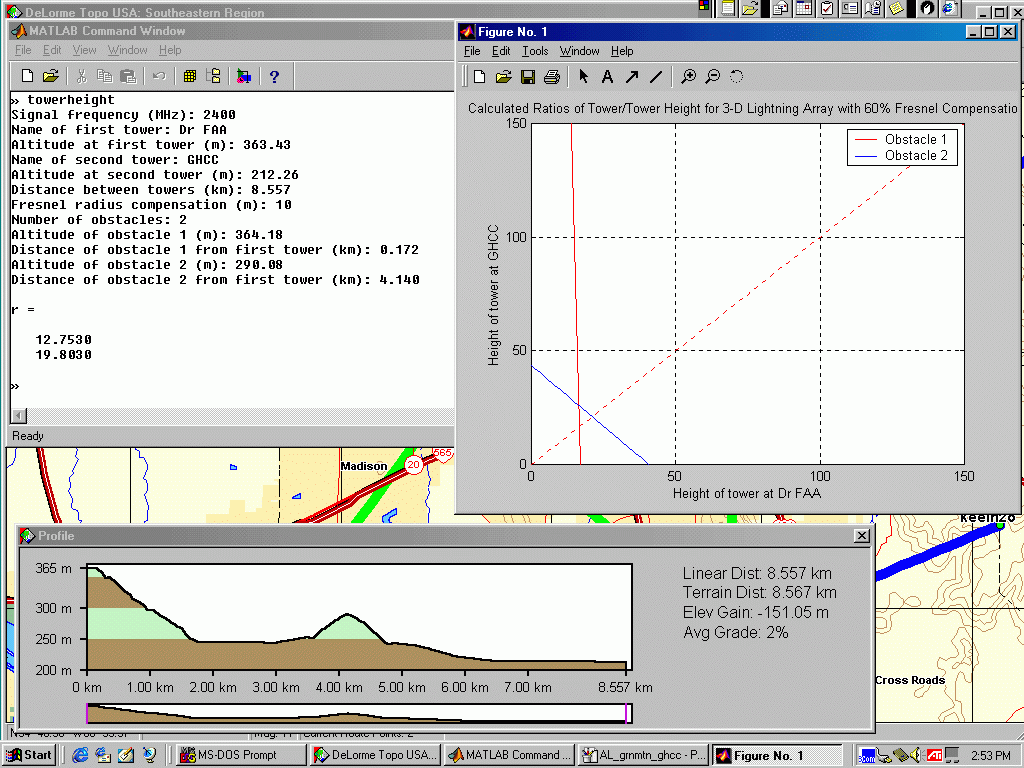
Task: Click New Office Document shortcut bar icon
Action: [x=728, y=8]
